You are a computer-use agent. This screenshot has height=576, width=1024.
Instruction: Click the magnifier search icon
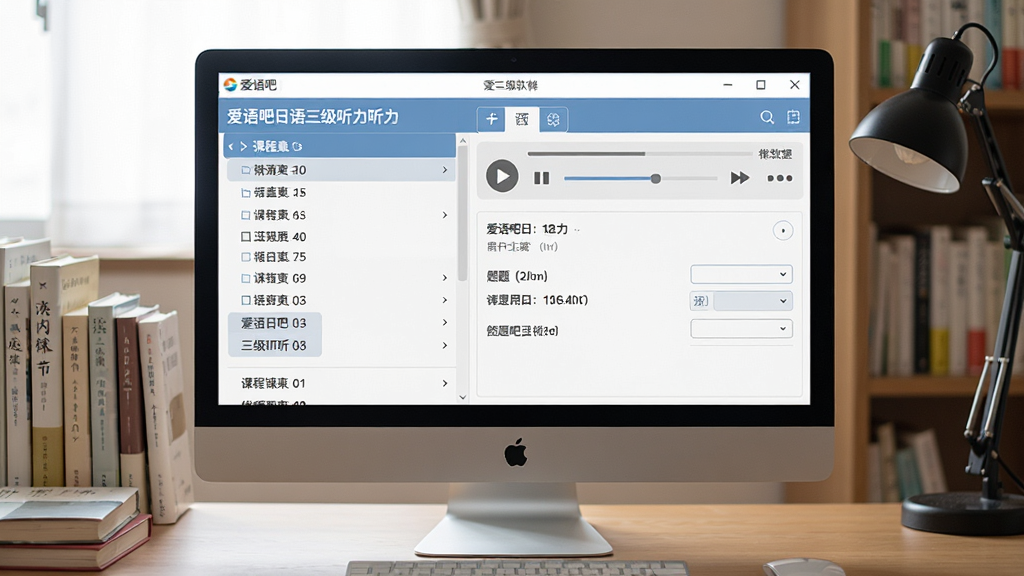point(767,117)
